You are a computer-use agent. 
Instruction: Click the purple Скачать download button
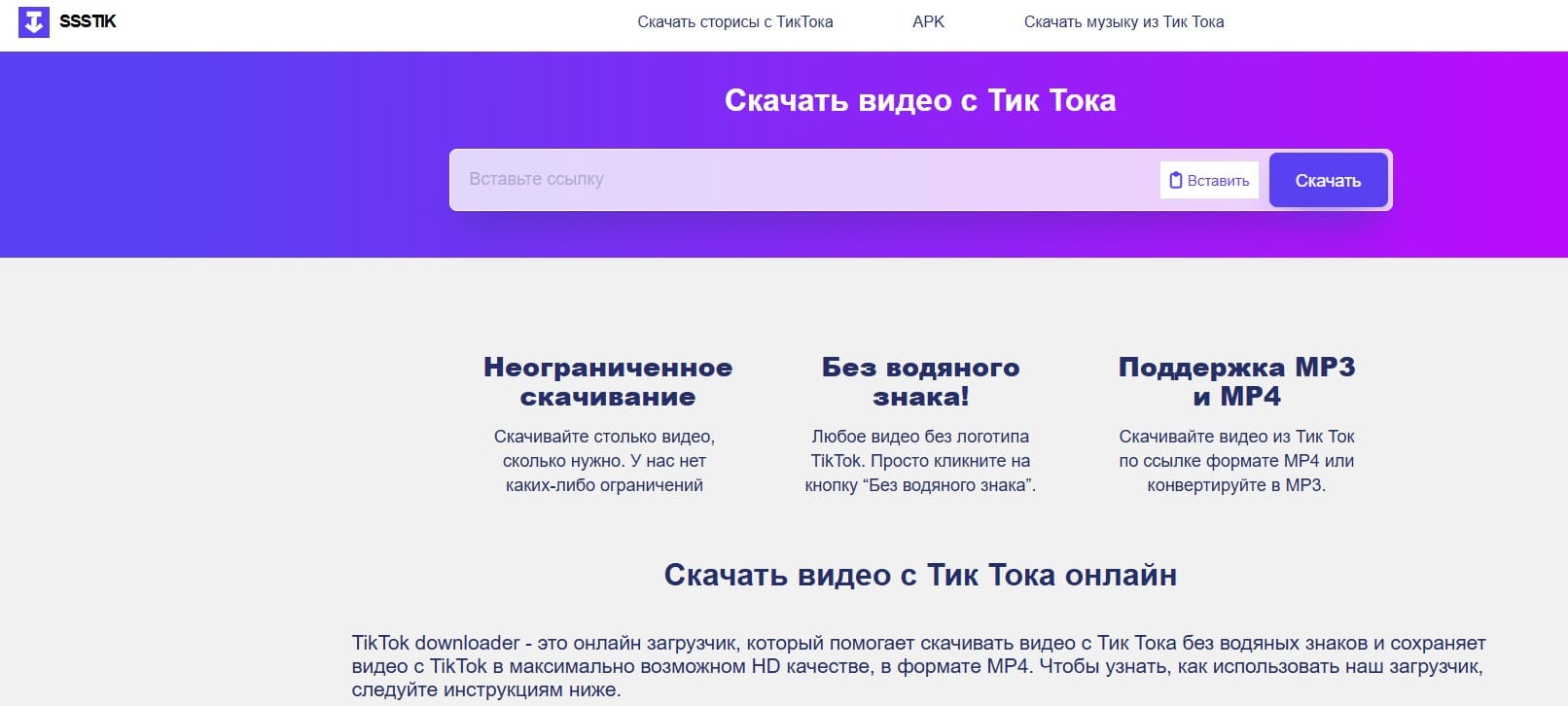tap(1328, 180)
